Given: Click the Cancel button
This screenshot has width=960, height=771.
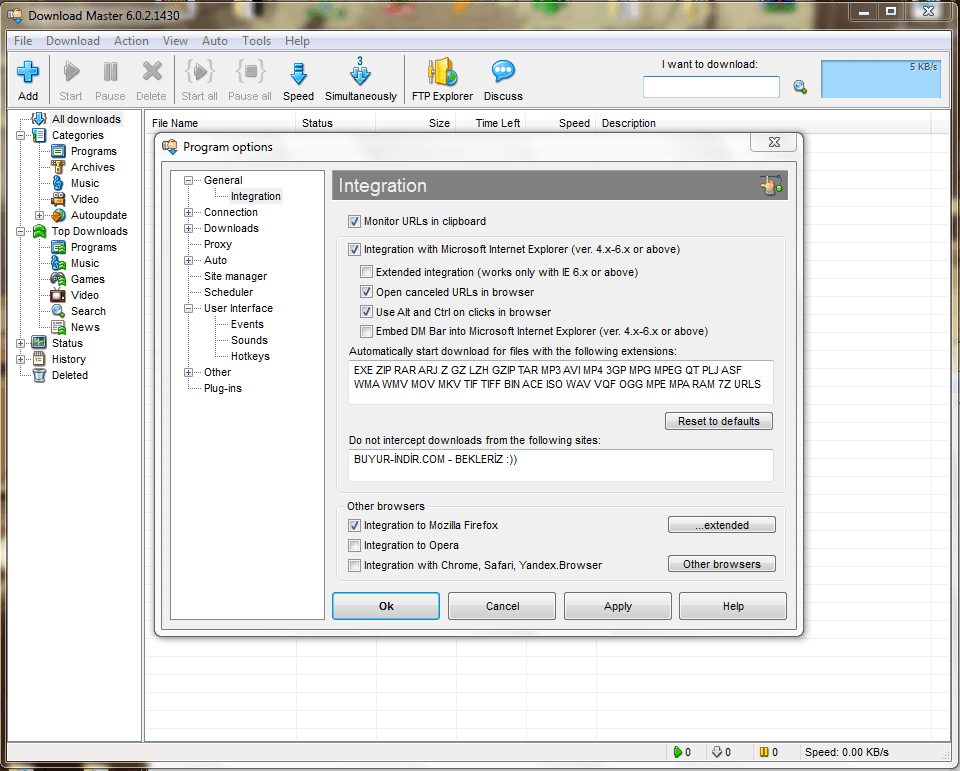Looking at the screenshot, I should point(502,606).
